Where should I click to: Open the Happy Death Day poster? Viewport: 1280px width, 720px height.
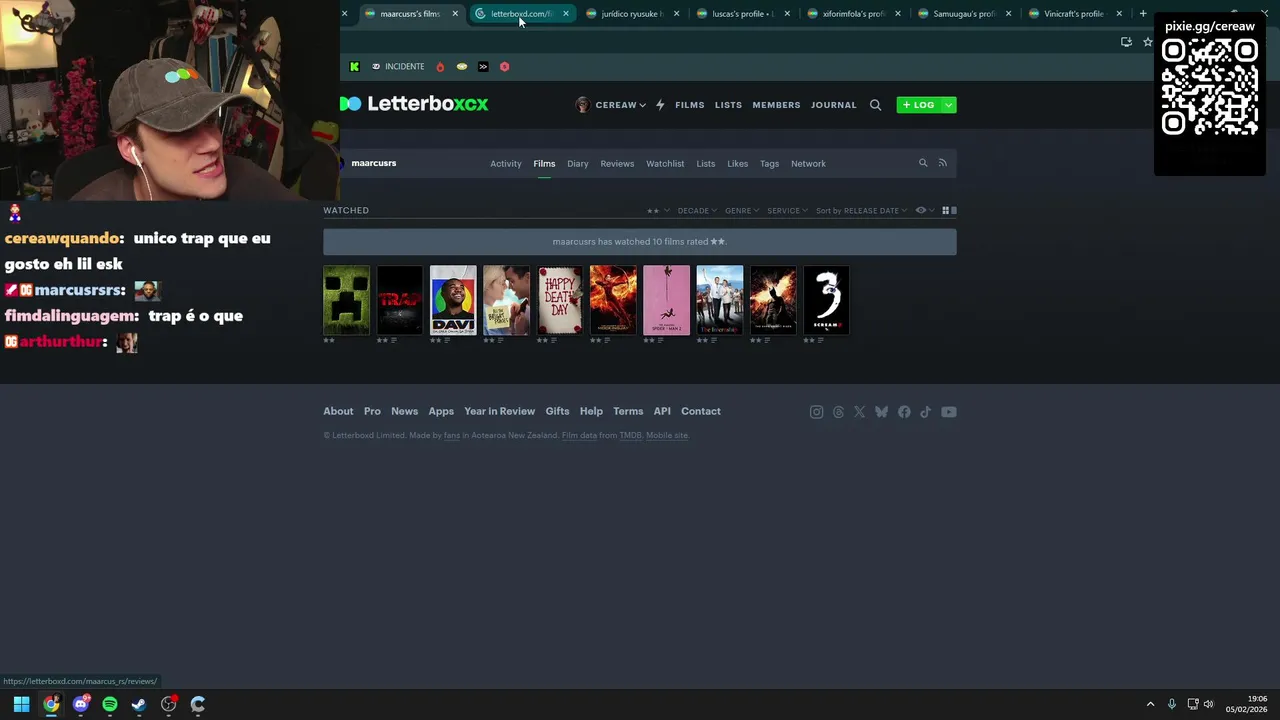tap(560, 300)
